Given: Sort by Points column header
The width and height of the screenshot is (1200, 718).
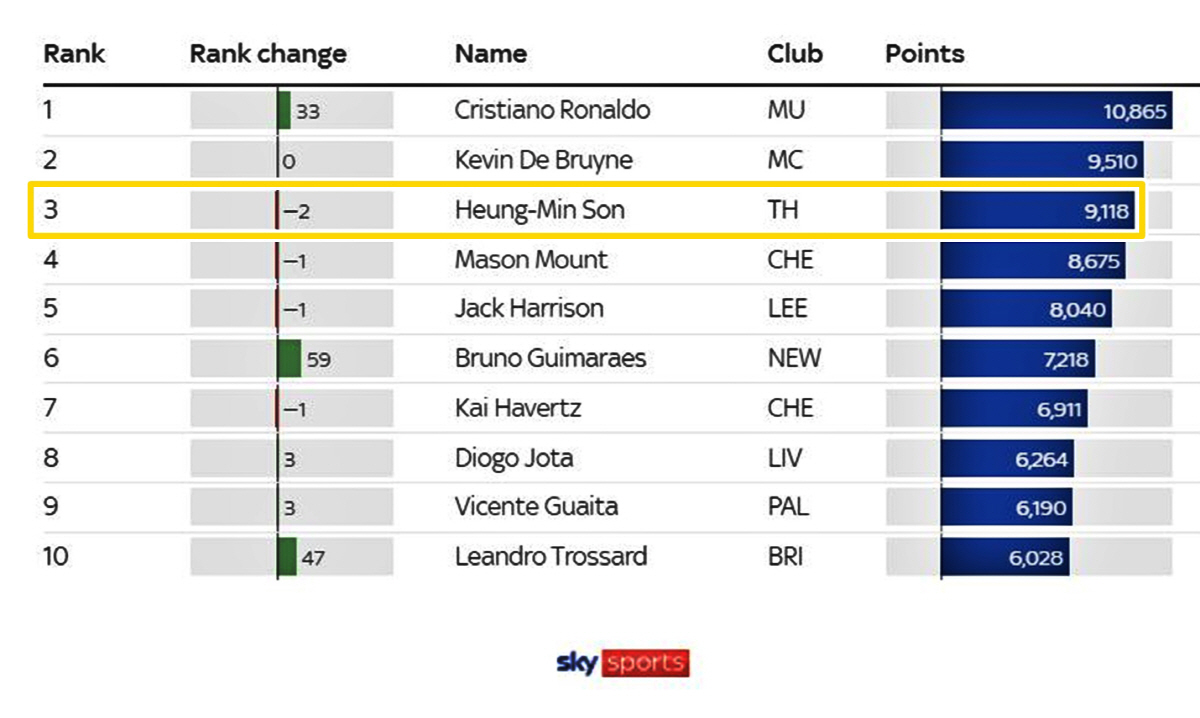Looking at the screenshot, I should [x=925, y=53].
